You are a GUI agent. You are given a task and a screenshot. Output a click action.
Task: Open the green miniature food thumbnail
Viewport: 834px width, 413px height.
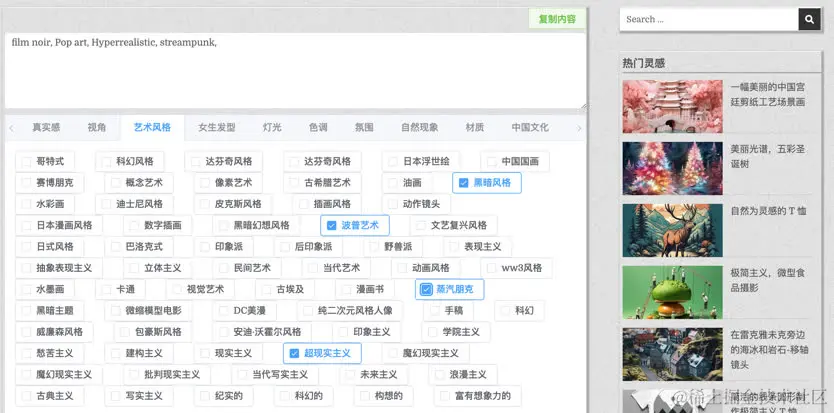click(672, 292)
